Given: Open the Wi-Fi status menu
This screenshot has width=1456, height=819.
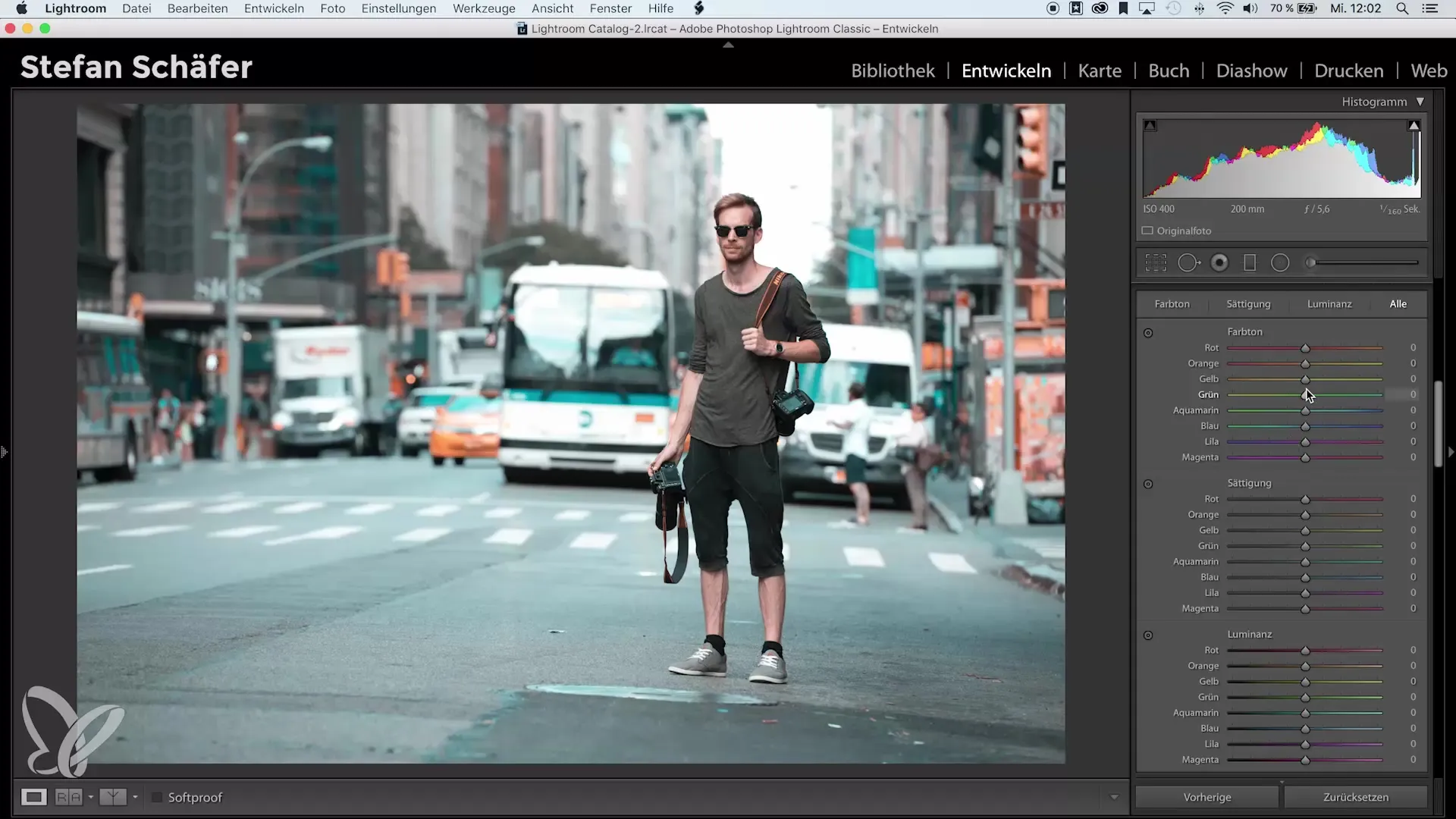Looking at the screenshot, I should 1225,8.
